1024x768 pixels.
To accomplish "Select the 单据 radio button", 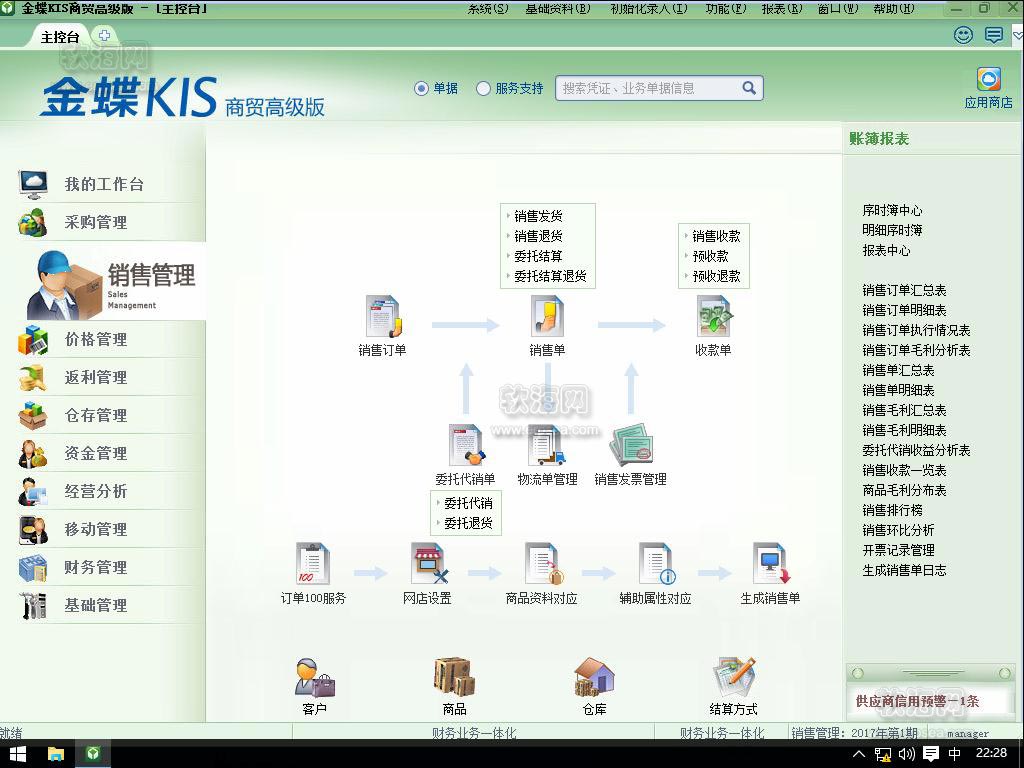I will click(421, 88).
